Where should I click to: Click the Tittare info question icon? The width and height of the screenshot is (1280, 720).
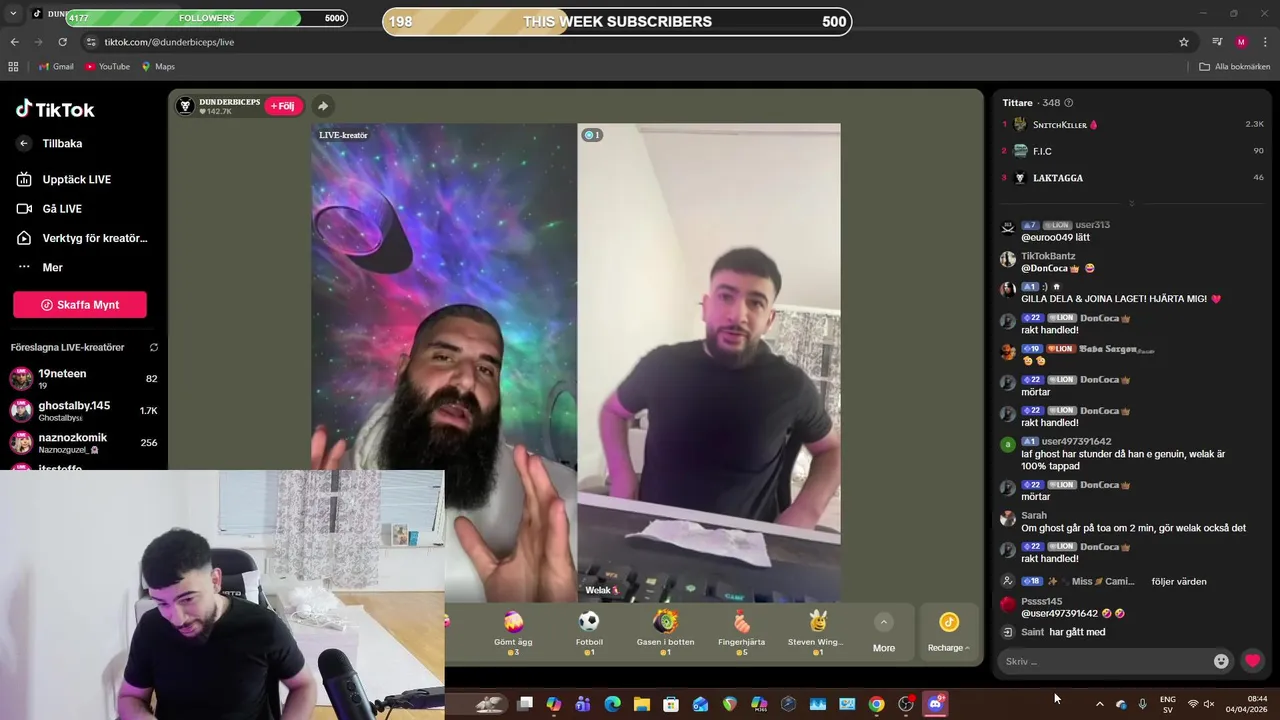(x=1069, y=103)
